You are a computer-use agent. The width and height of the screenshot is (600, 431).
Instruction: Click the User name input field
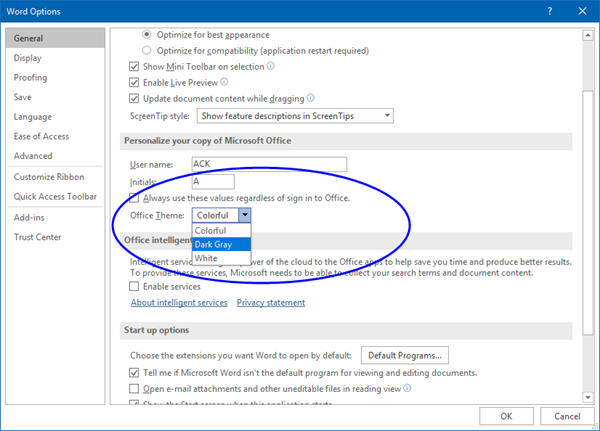point(269,164)
